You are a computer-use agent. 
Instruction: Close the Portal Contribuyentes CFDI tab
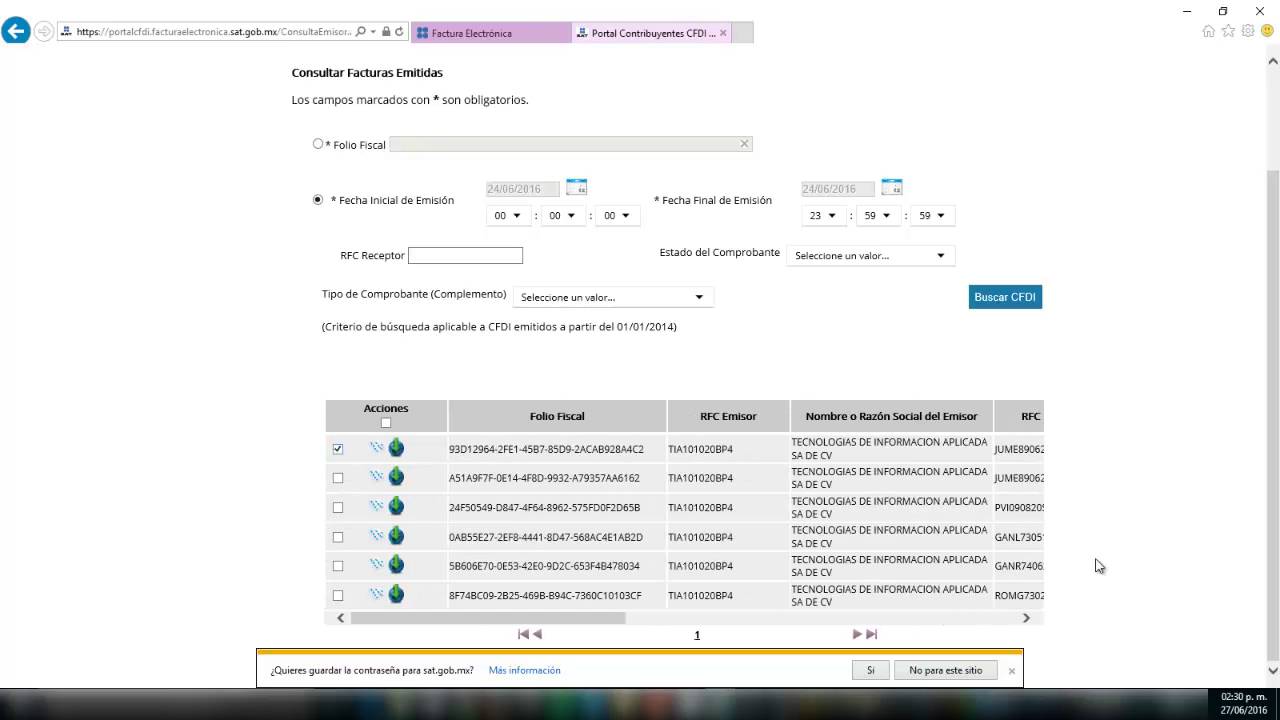tap(723, 33)
